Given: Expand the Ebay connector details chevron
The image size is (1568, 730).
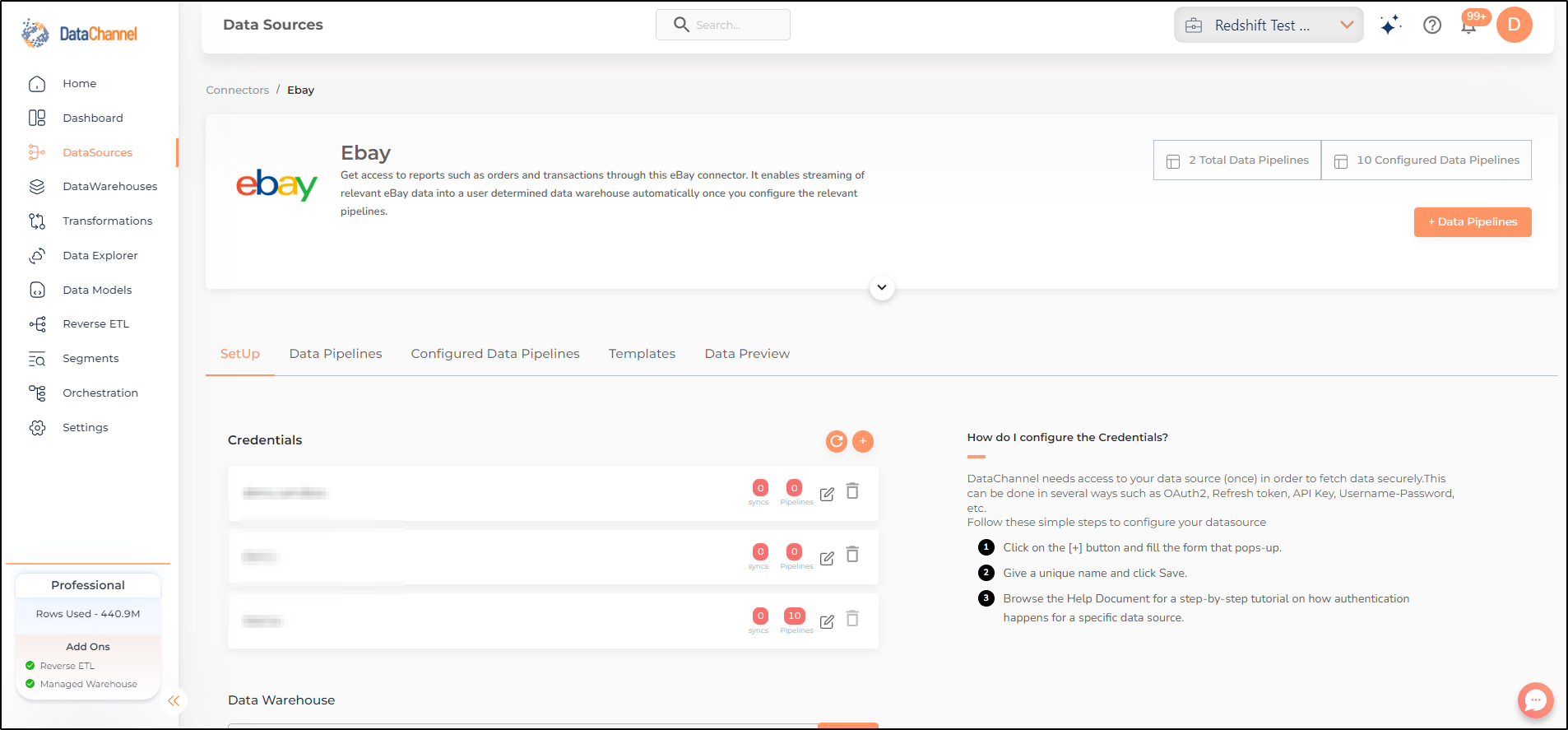Looking at the screenshot, I should point(882,288).
